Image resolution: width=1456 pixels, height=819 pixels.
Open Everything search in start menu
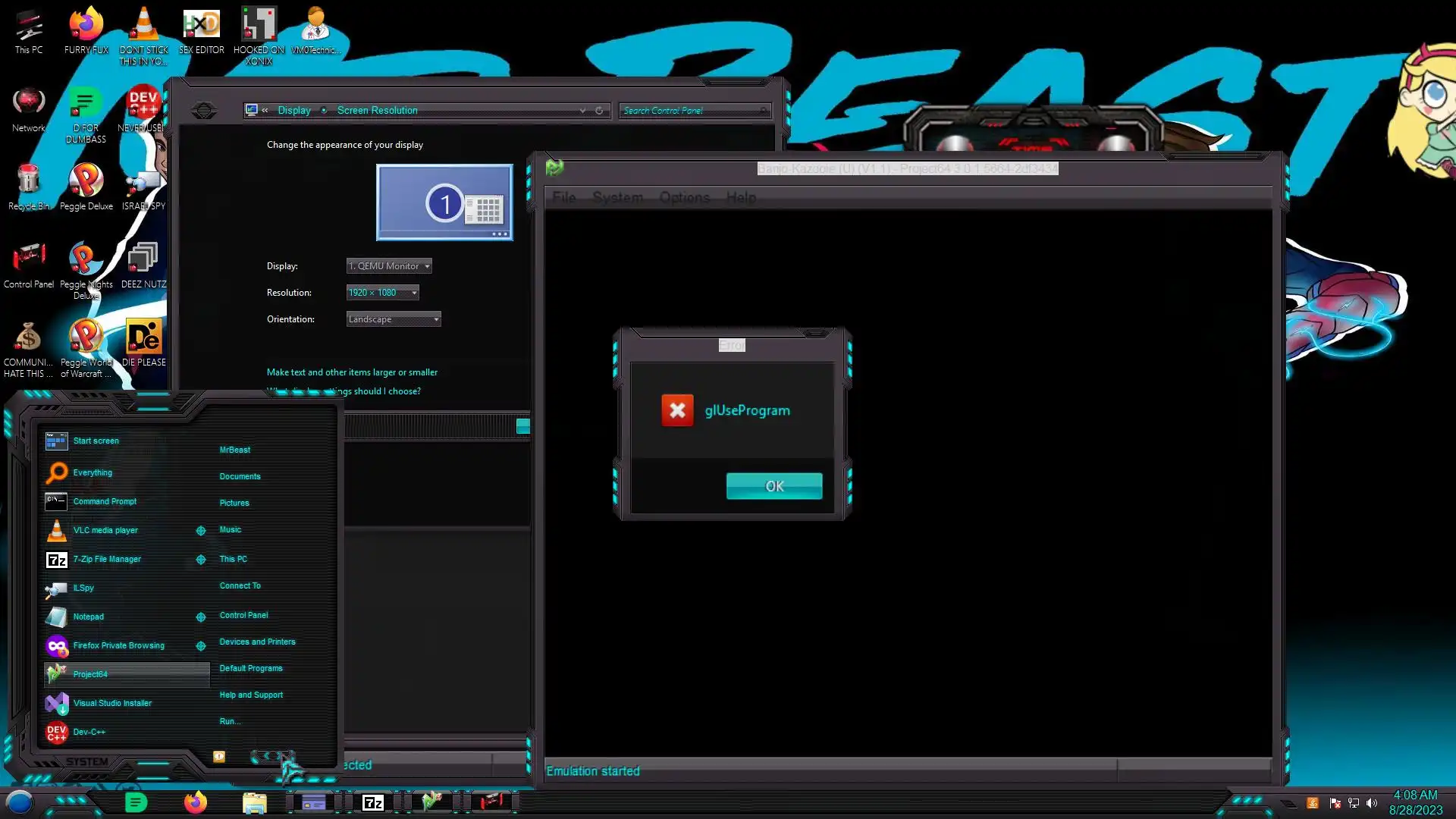tap(92, 472)
